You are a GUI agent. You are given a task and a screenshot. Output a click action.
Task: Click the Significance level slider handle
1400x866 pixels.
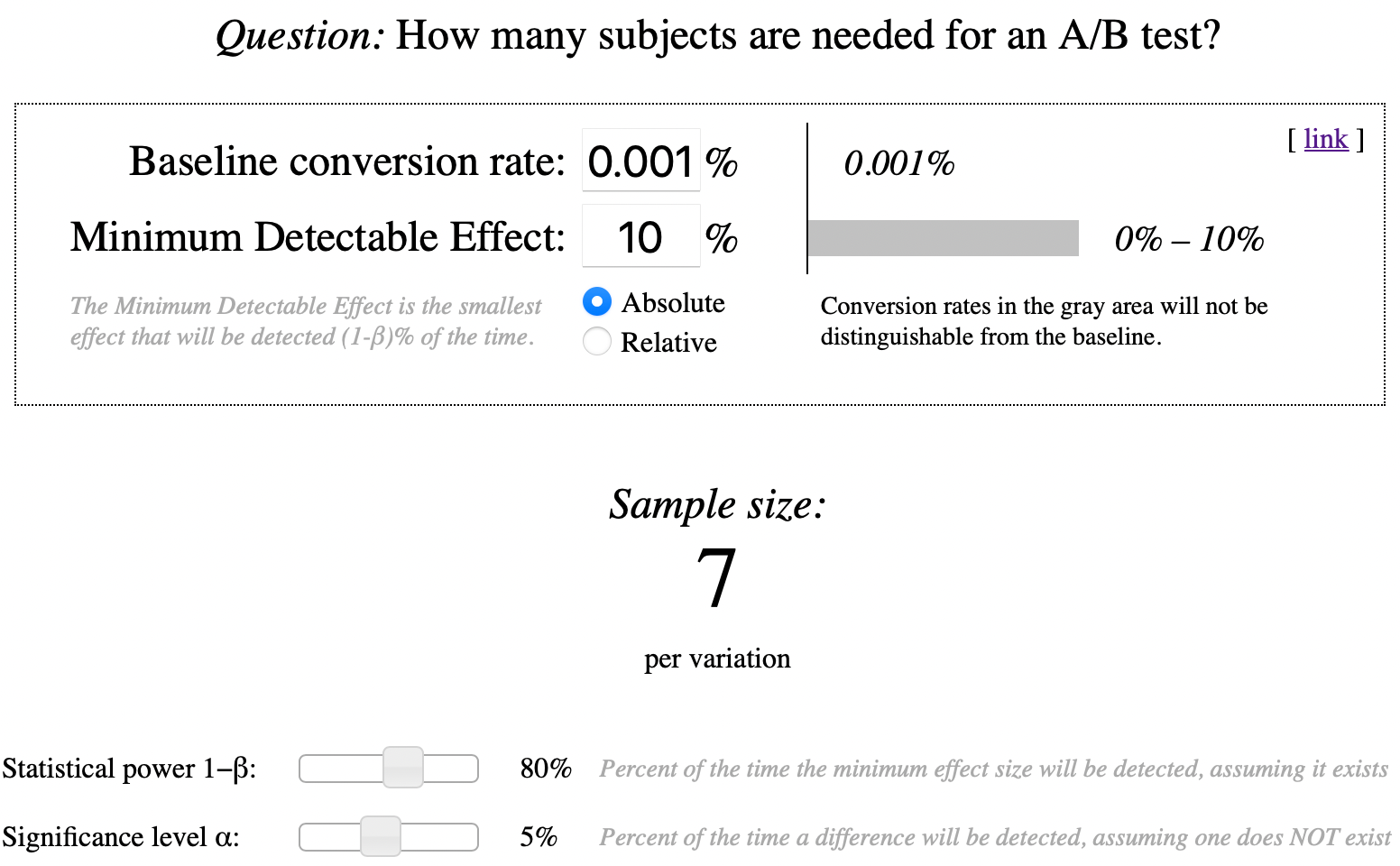pyautogui.click(x=381, y=836)
